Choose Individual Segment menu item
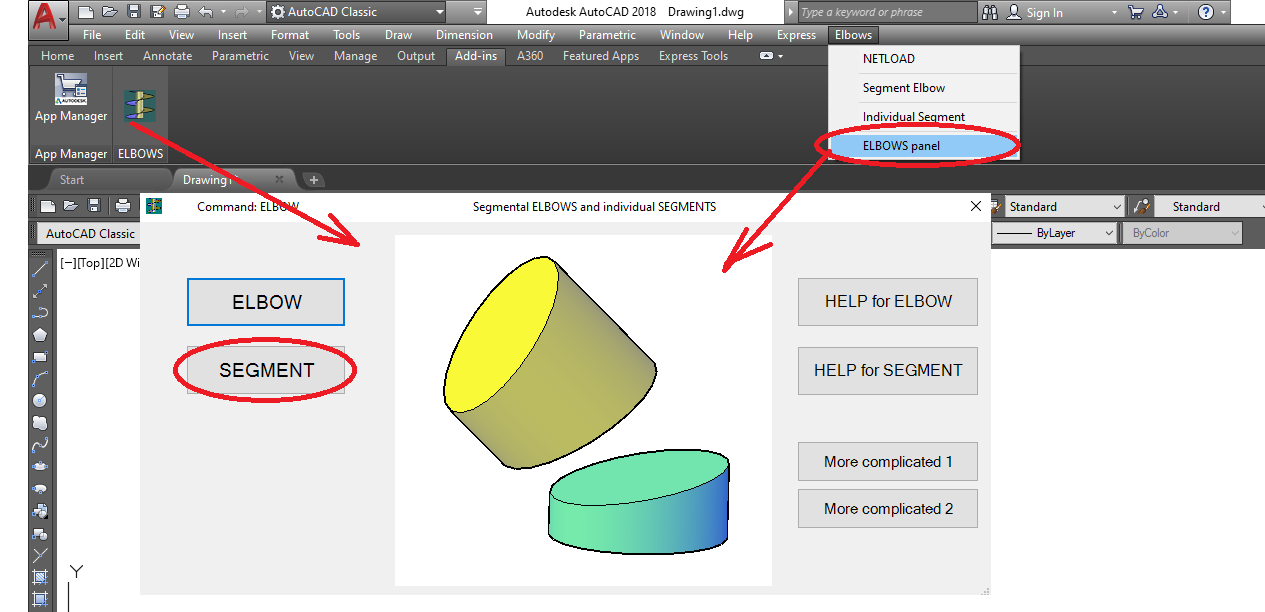The height and width of the screenshot is (612, 1265). click(924, 117)
